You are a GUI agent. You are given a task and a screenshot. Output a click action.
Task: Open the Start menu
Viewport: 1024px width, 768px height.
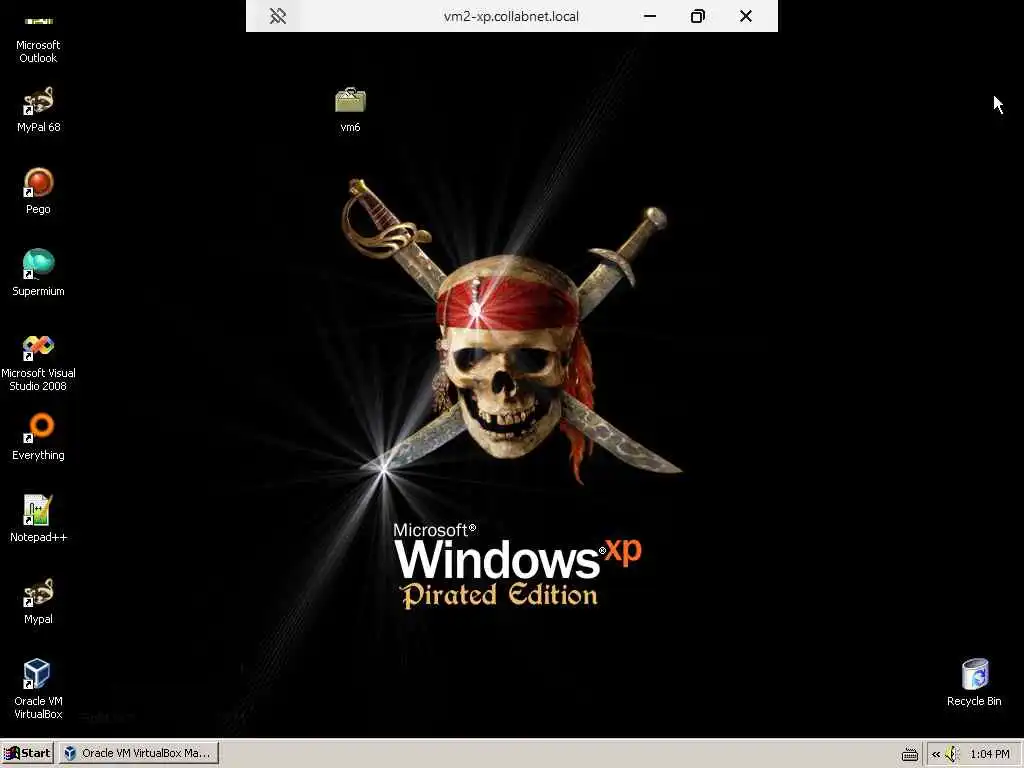[x=27, y=753]
